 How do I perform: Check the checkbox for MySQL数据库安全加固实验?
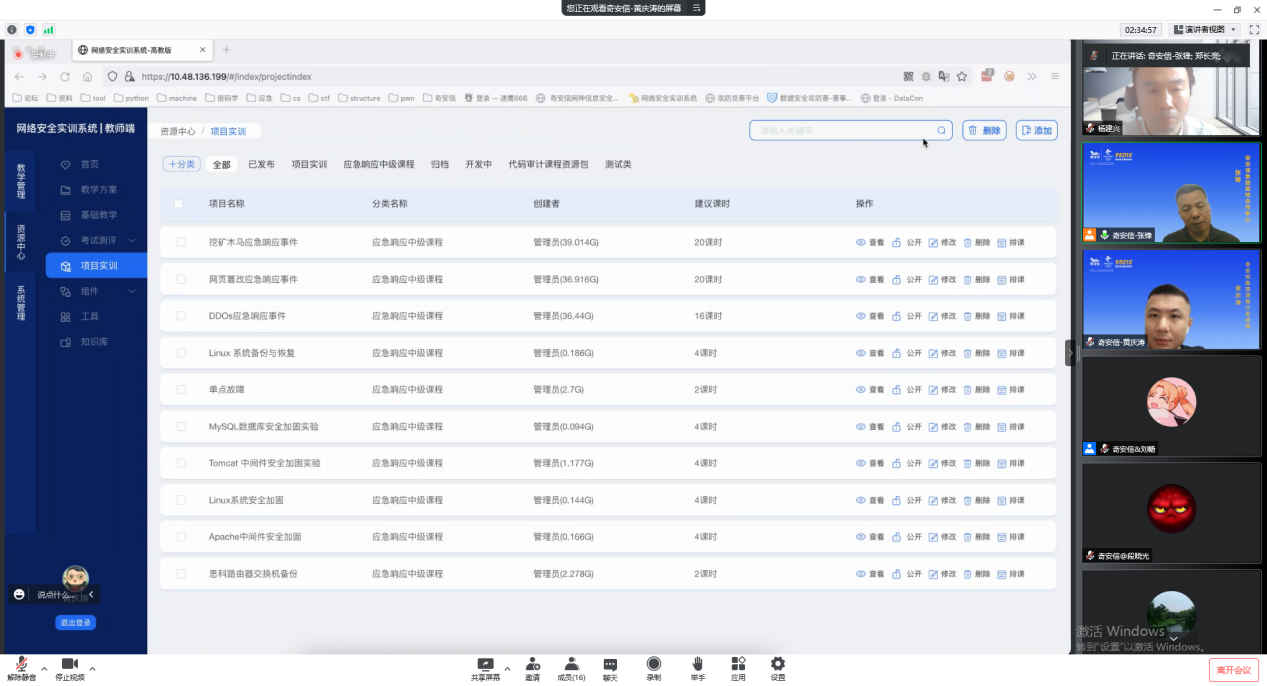coord(180,426)
